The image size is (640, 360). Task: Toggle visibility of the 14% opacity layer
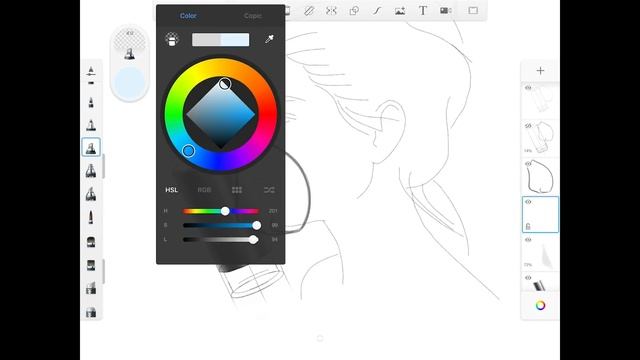528,126
